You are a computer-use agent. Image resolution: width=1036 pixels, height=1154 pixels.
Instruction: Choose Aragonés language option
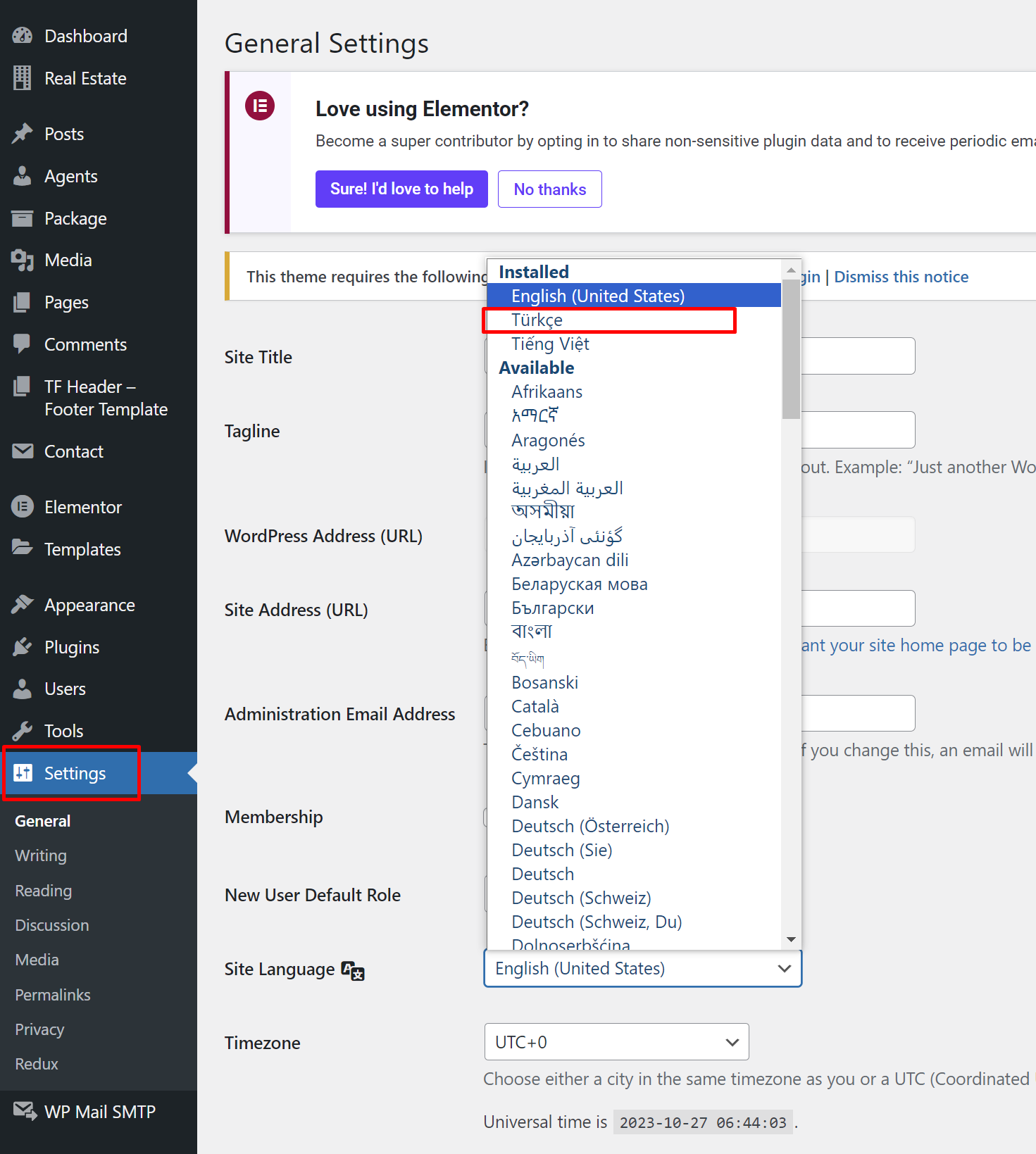tap(634, 440)
